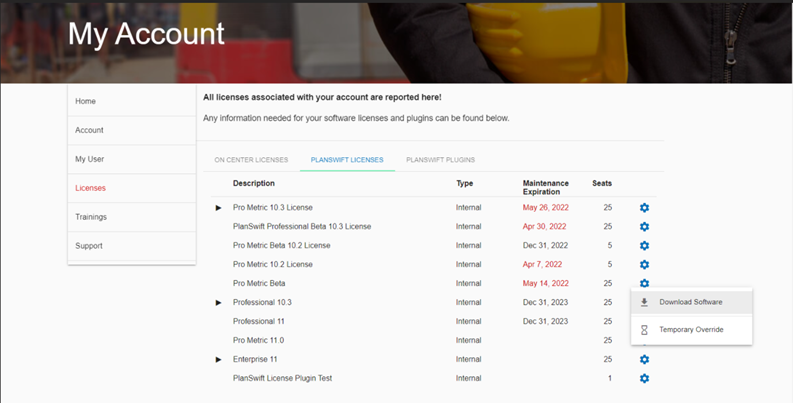
Task: Select the PlanSwift Licenses tab
Action: pos(347,160)
